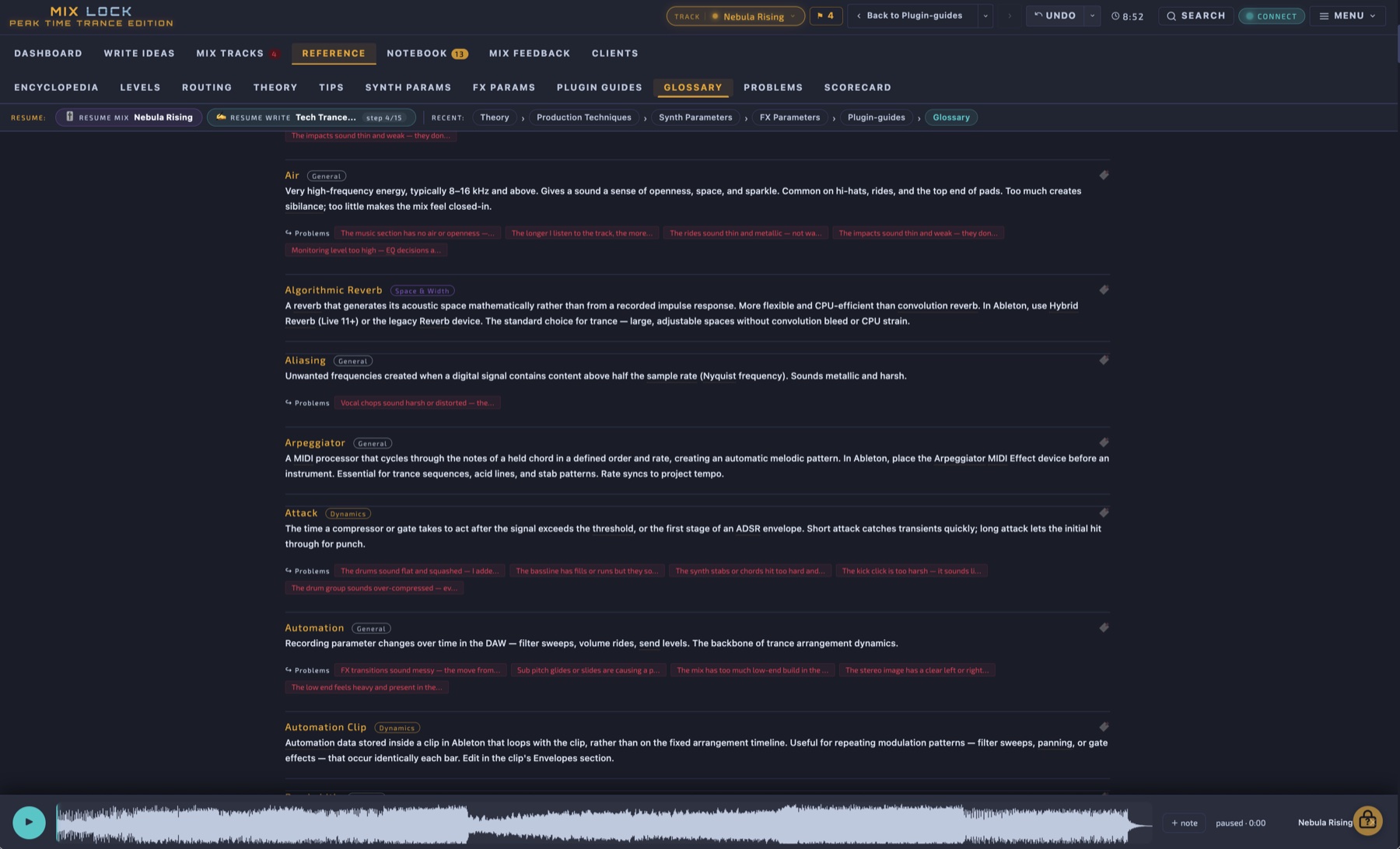
Task: Open recent Theory breadcrumb chip
Action: [495, 117]
